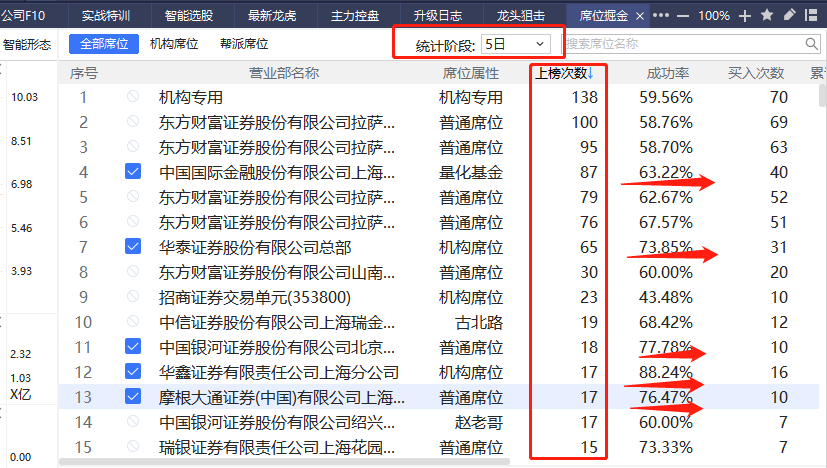Toggle the circle icon in row 14

(x=133, y=421)
